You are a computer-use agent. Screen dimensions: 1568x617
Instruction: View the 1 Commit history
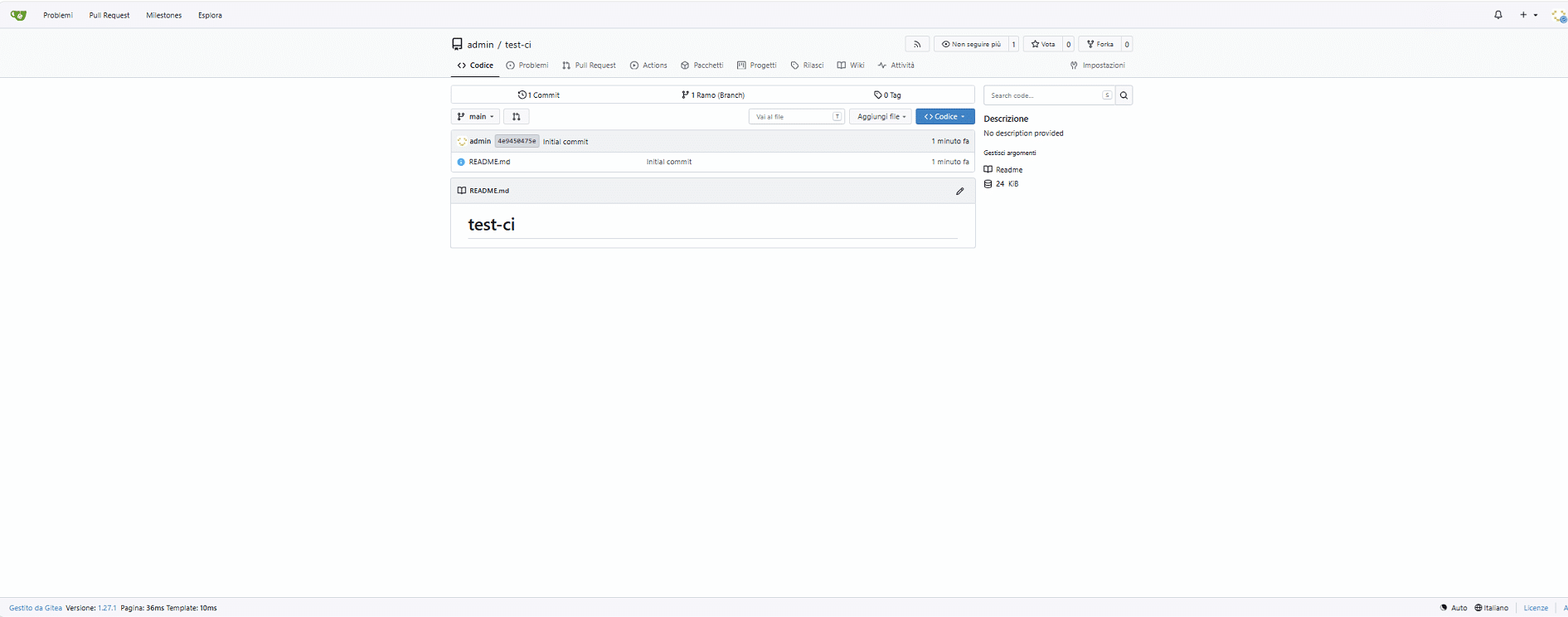[x=539, y=95]
